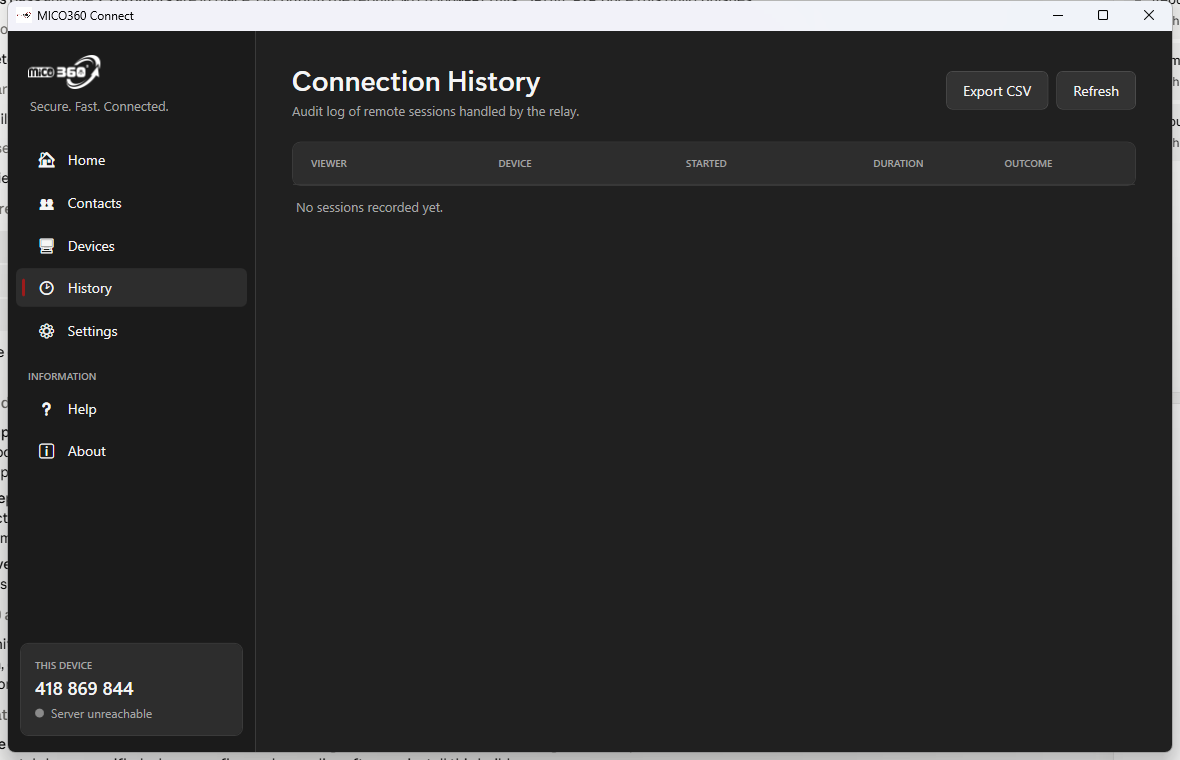The image size is (1180, 760).
Task: Export the history with Export CSV
Action: 996,90
